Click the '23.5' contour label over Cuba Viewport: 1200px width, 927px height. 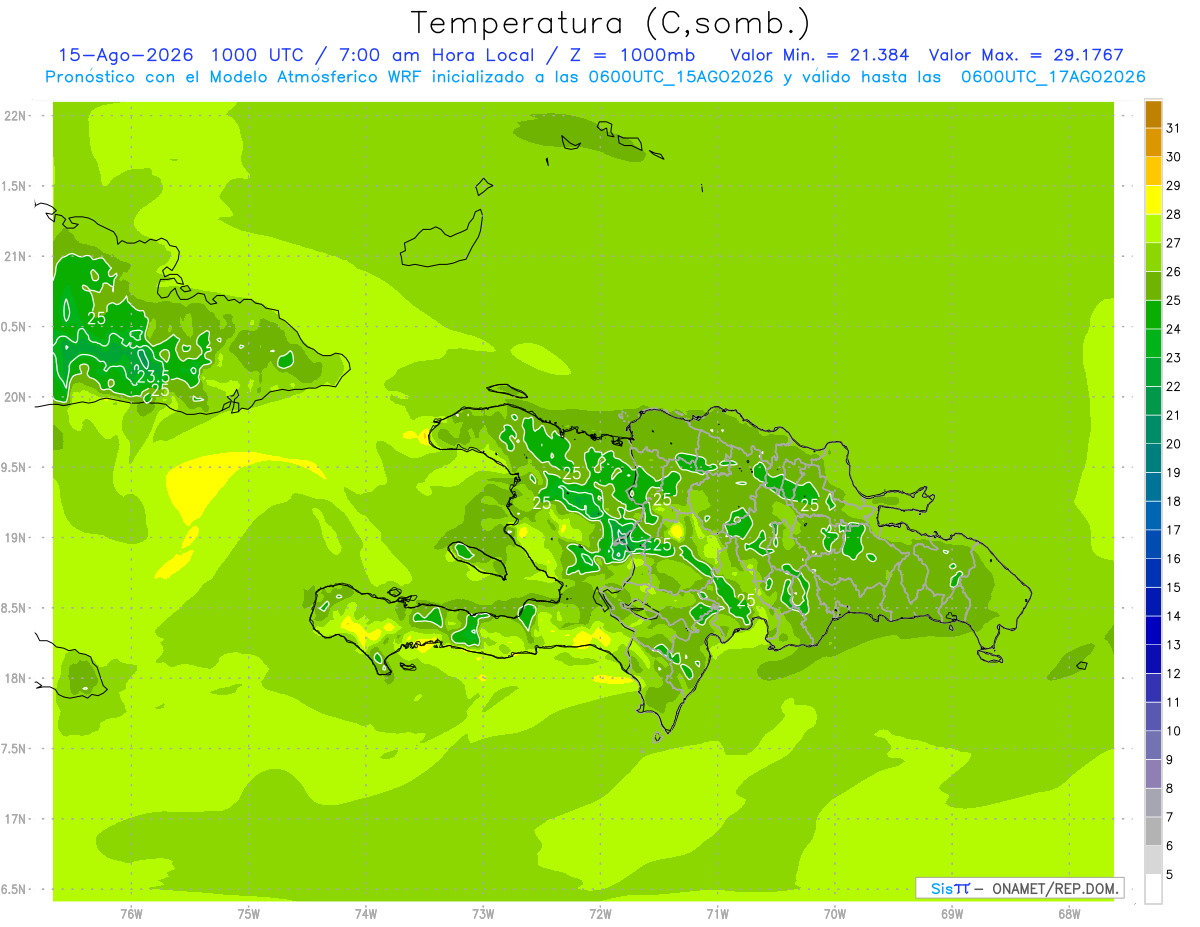153,376
